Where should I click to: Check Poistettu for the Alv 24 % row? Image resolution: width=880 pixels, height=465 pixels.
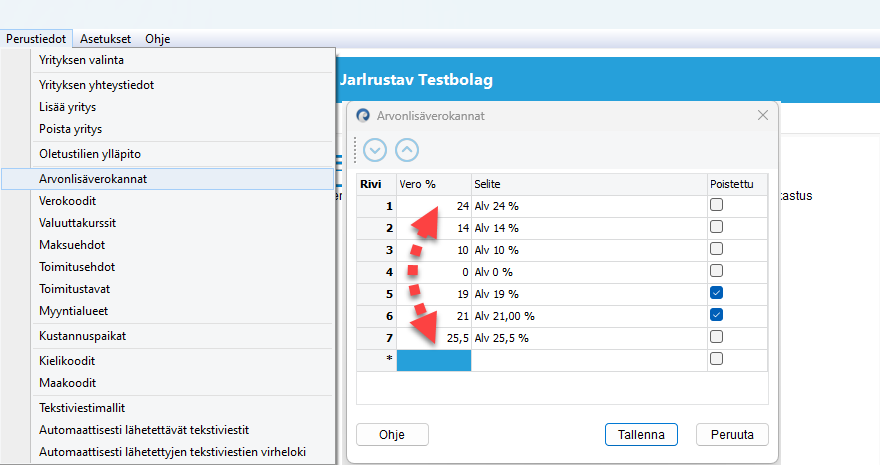[x=716, y=205]
